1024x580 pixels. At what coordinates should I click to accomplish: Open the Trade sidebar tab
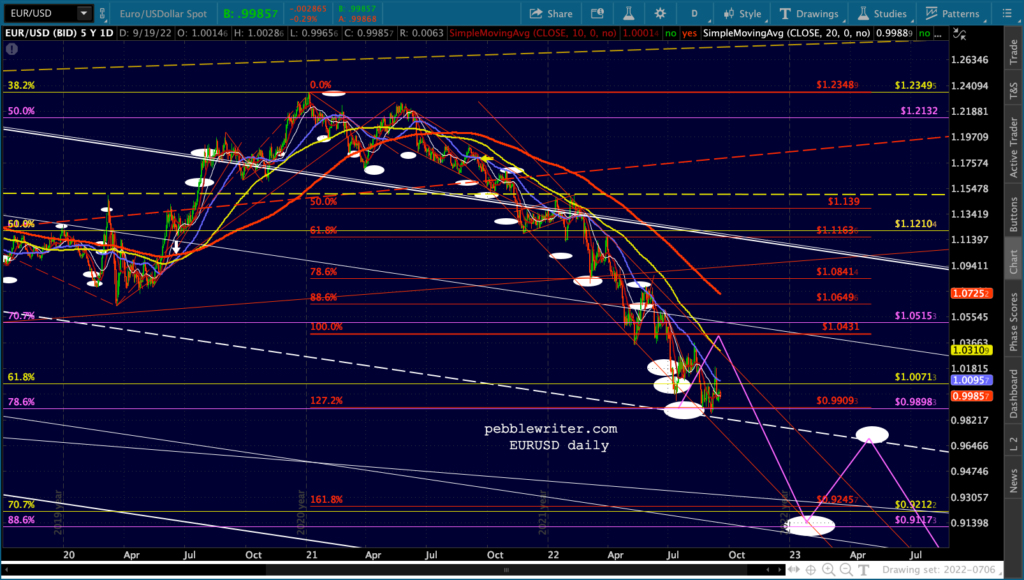(1014, 52)
